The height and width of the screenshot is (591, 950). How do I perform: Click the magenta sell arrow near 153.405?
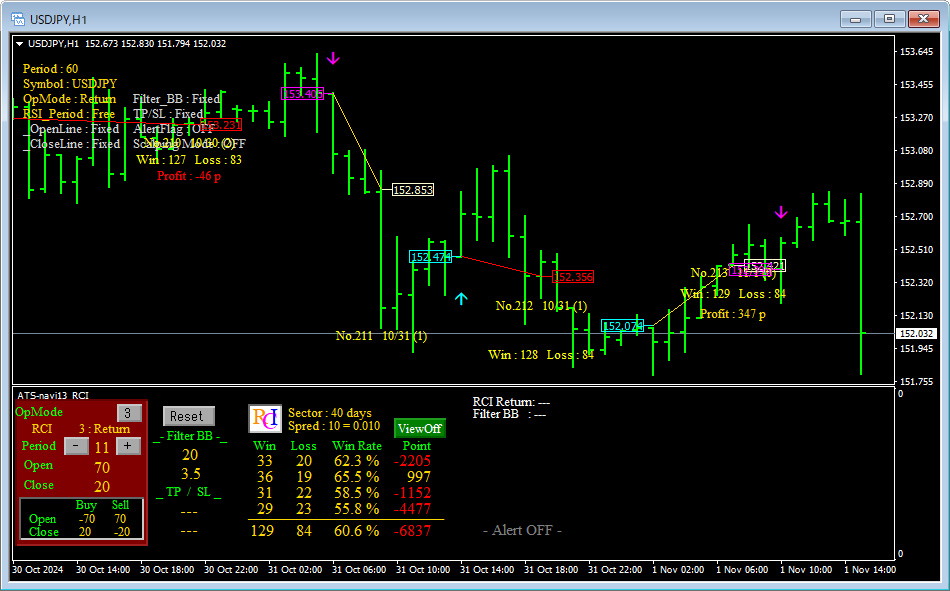(x=333, y=59)
